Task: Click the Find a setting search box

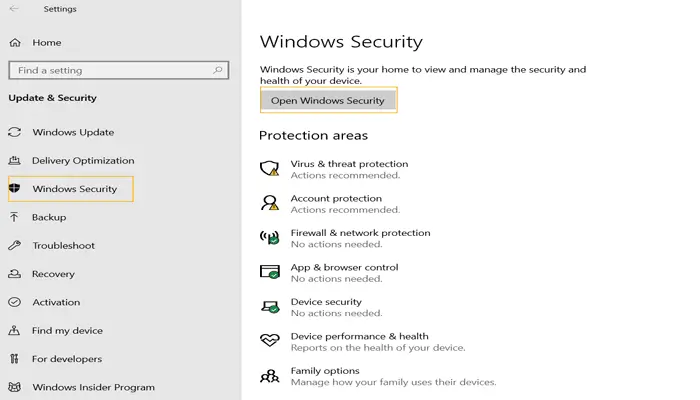Action: point(110,71)
